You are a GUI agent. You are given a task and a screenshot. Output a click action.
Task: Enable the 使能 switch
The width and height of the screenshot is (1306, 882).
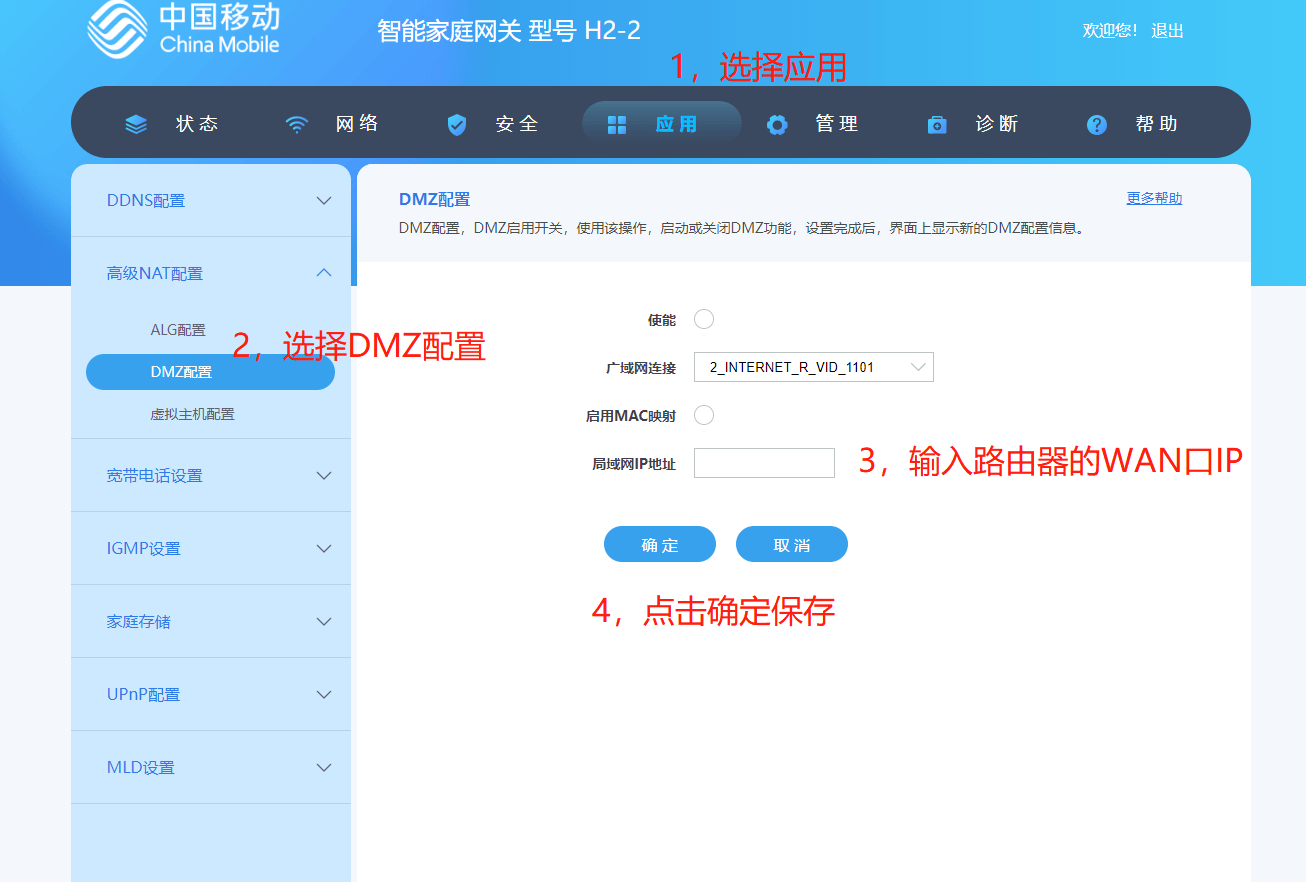[x=704, y=319]
